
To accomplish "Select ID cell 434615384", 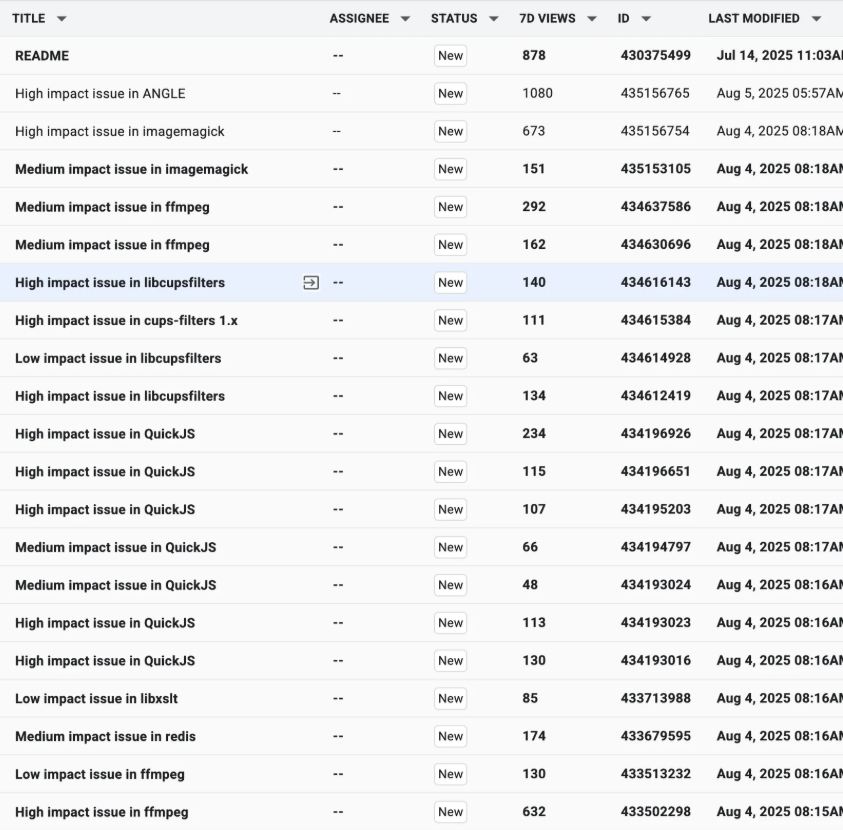I will pos(655,320).
